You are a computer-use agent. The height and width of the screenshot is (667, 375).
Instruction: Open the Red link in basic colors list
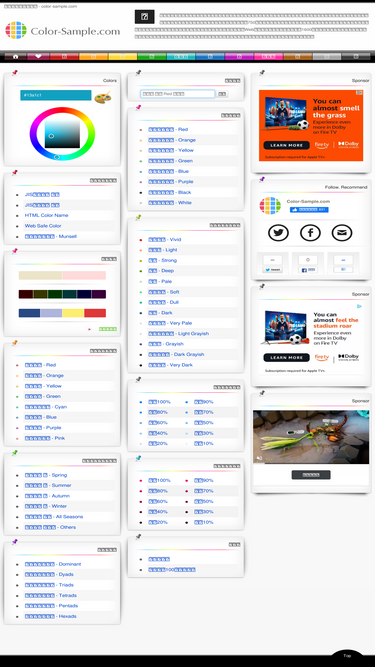click(x=168, y=129)
